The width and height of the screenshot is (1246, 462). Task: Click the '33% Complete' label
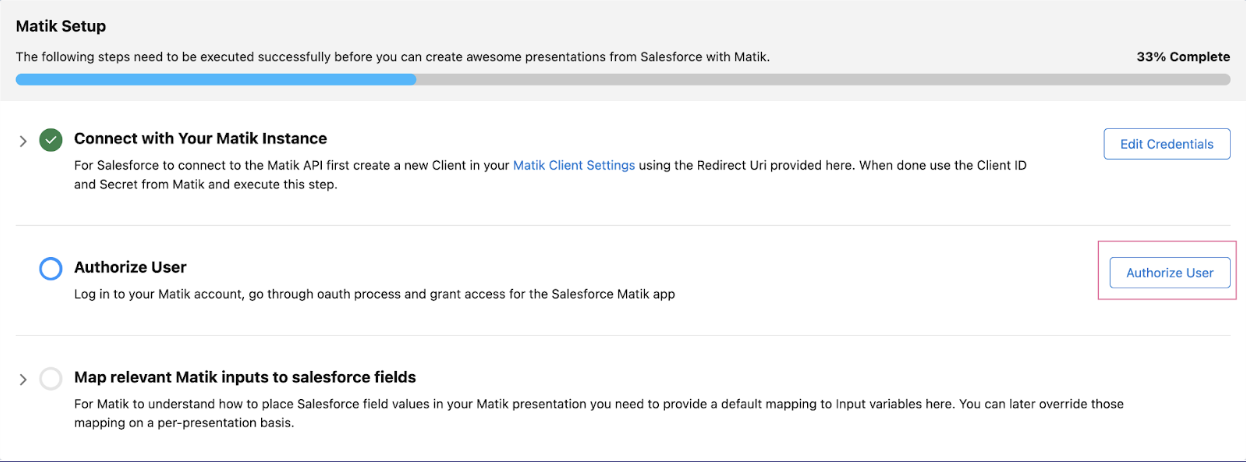tap(1183, 57)
